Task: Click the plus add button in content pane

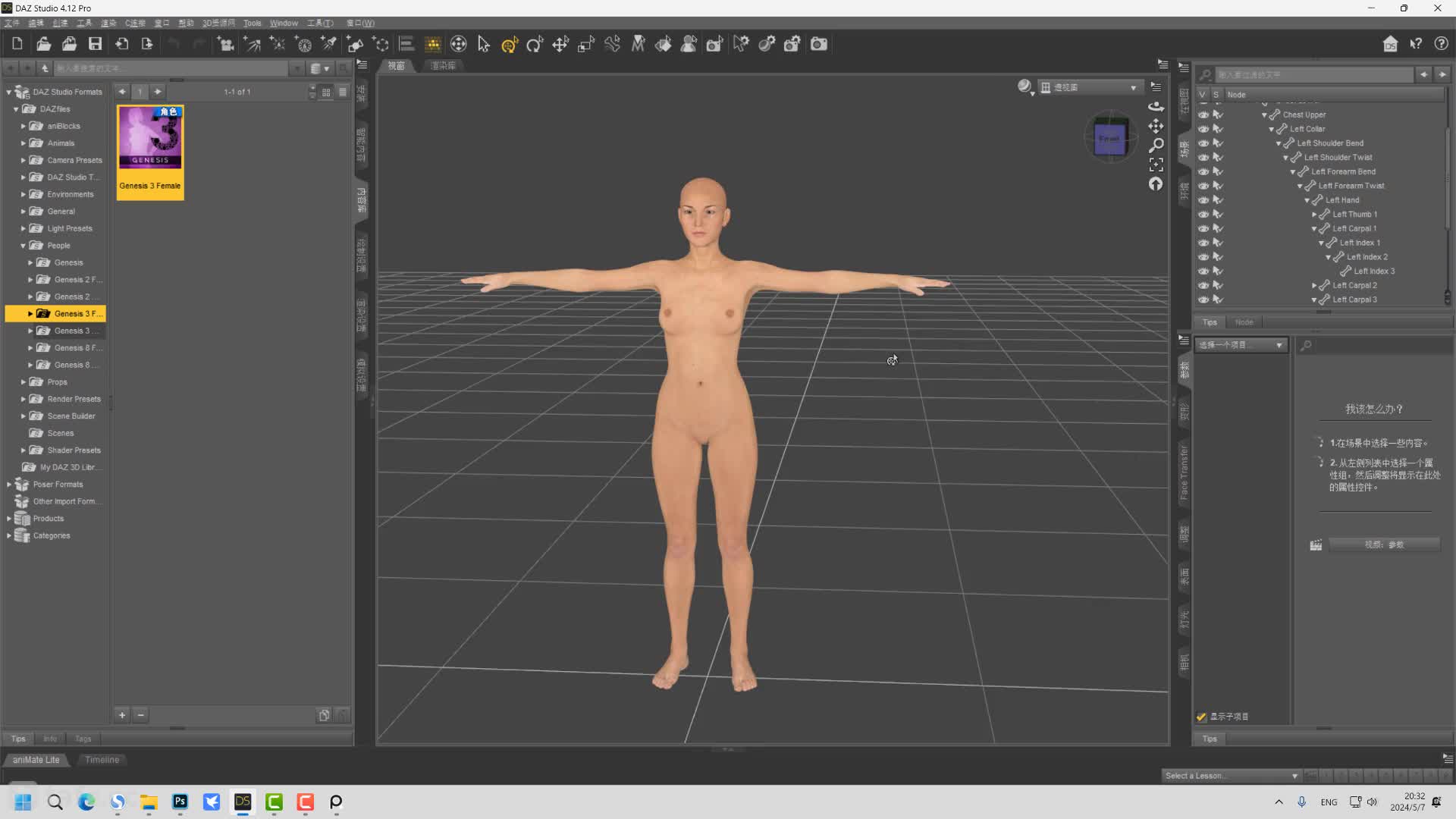Action: pos(122,715)
